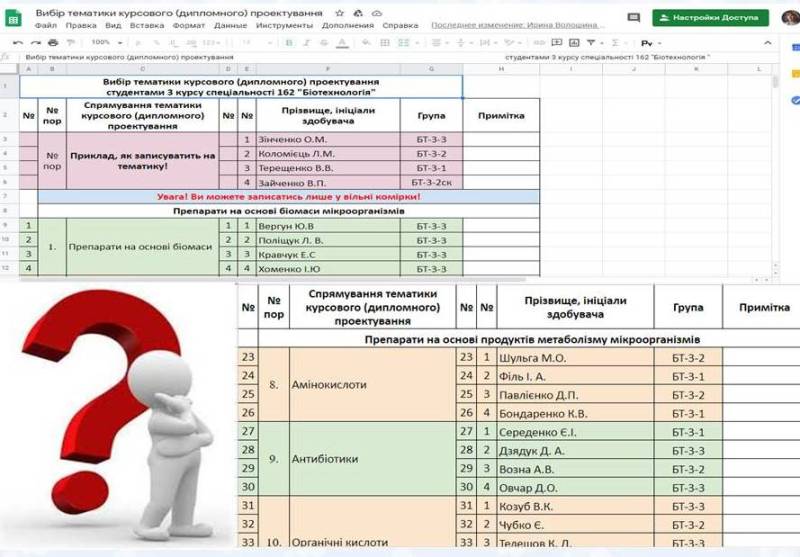Select the Примітка header cell
Screen dimensions: 800x557
501,116
